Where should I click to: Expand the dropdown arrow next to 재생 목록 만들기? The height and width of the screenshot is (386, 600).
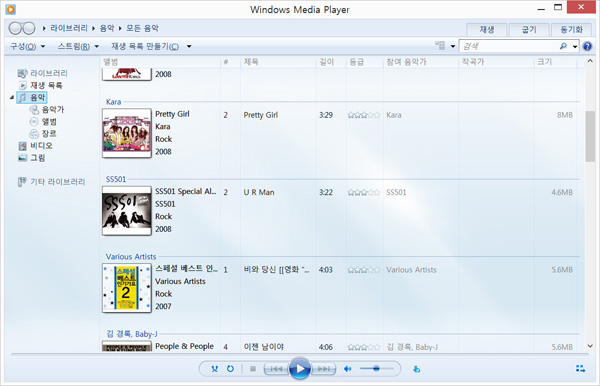click(x=189, y=47)
